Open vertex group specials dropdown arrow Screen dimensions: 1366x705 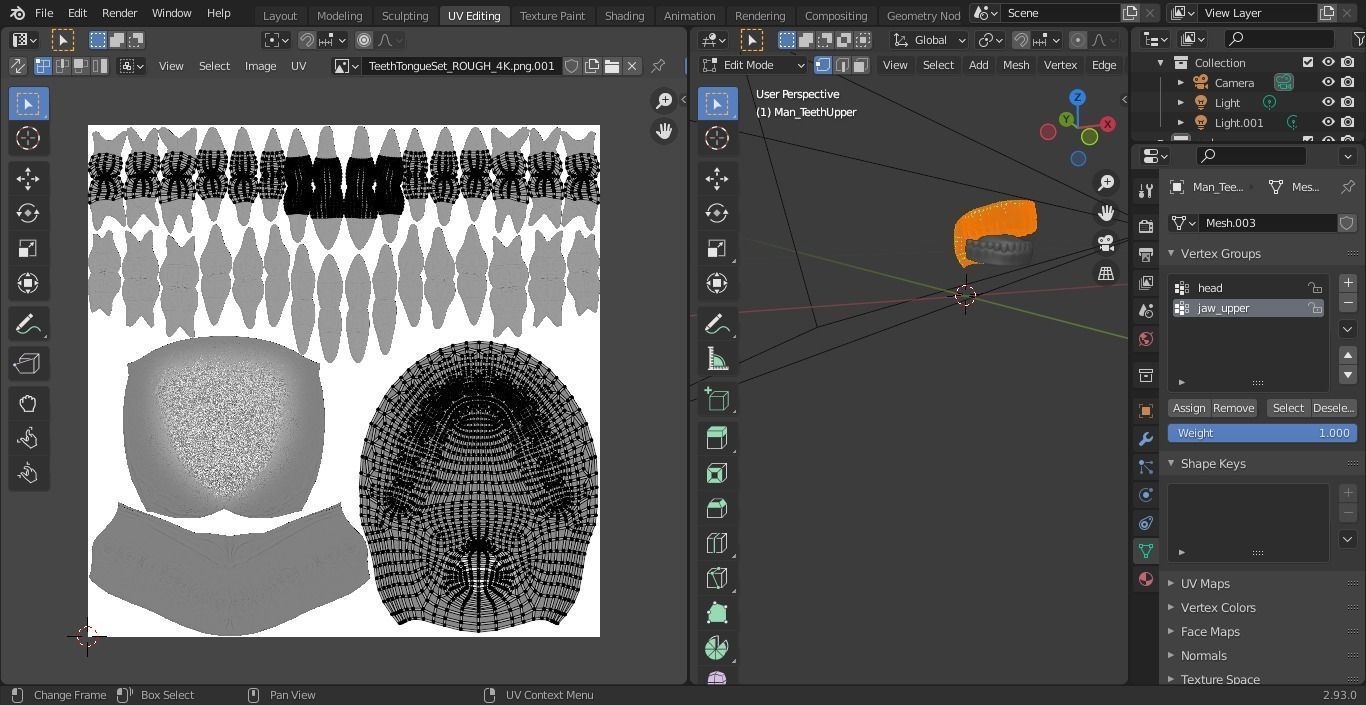pyautogui.click(x=1348, y=329)
